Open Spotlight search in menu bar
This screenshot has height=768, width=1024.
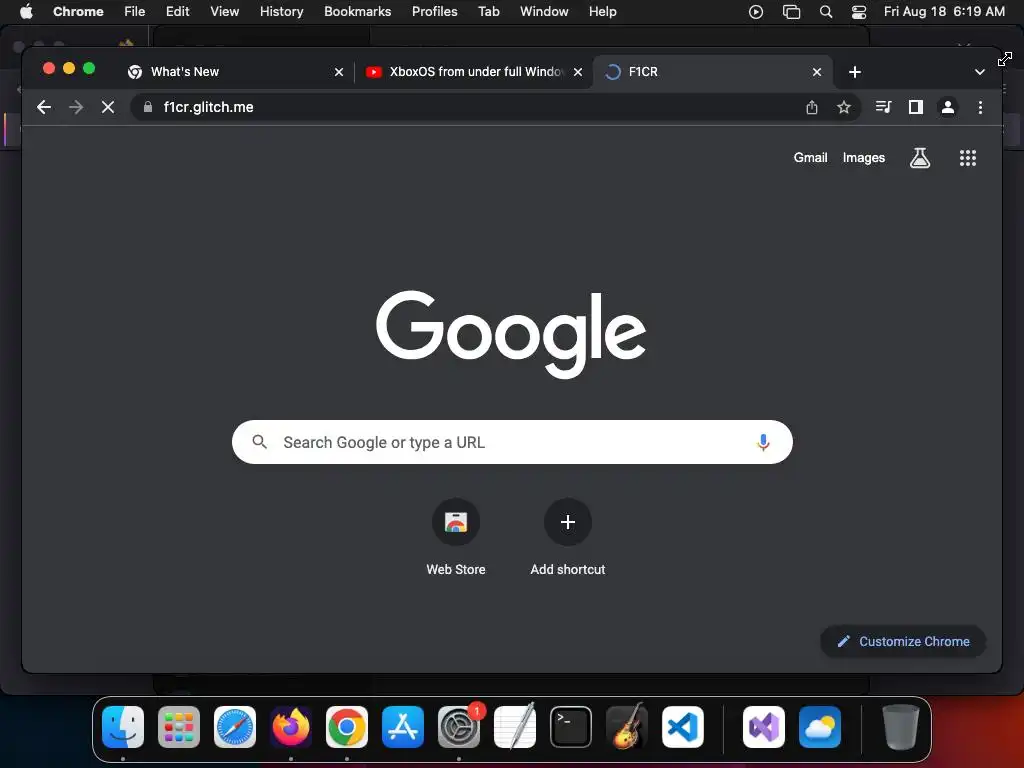pyautogui.click(x=825, y=12)
